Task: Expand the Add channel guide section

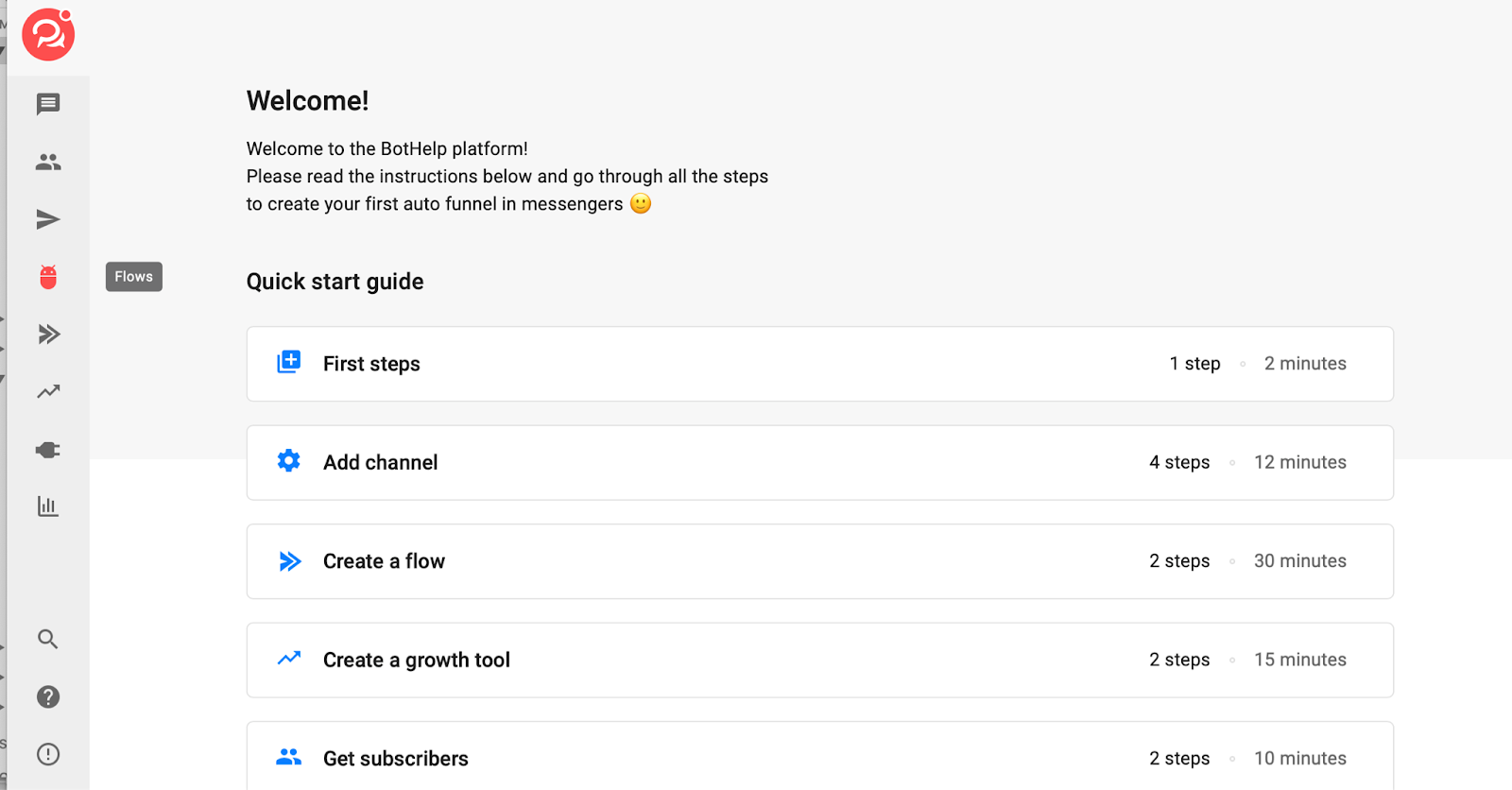Action: coord(819,463)
